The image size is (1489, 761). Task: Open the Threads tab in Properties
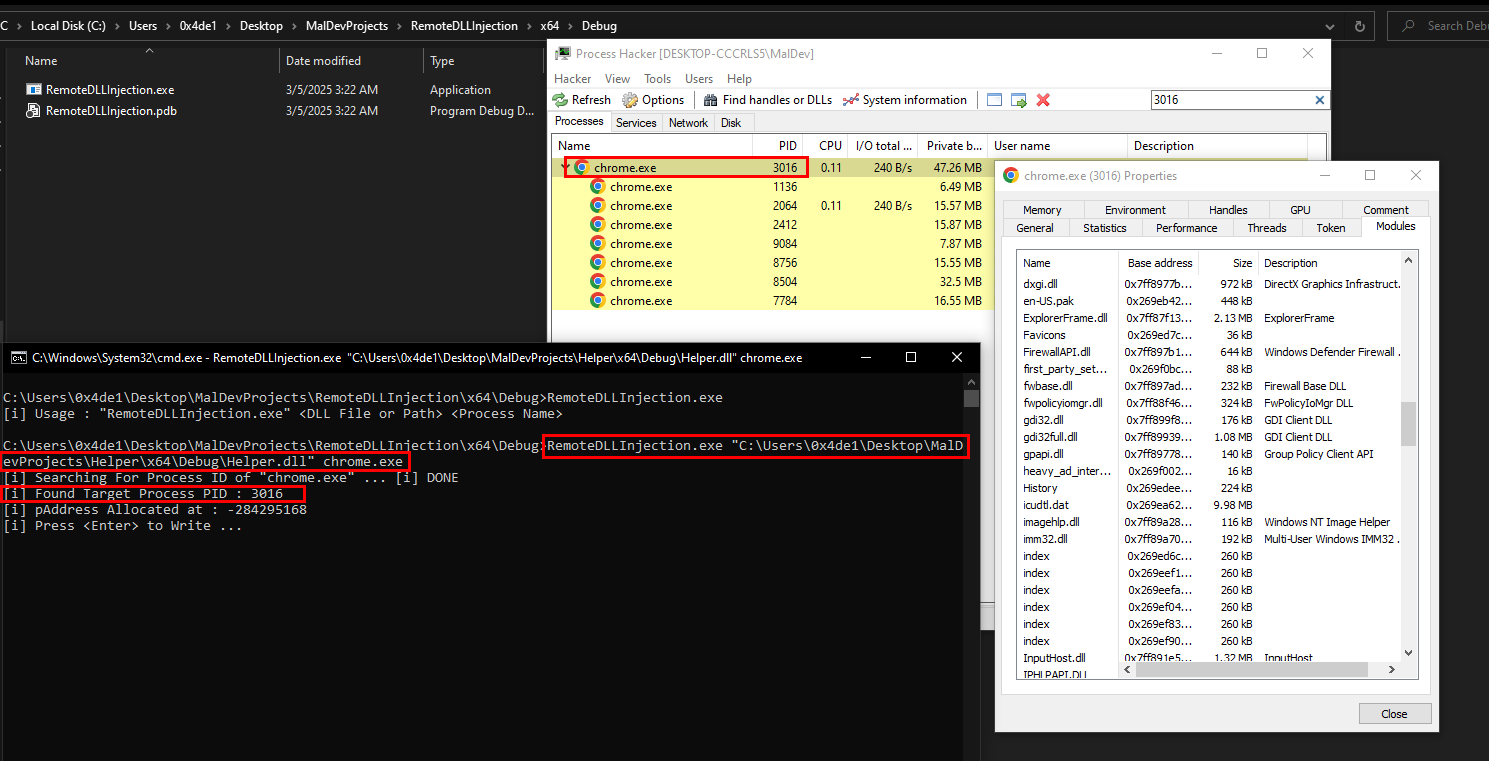pyautogui.click(x=1267, y=228)
